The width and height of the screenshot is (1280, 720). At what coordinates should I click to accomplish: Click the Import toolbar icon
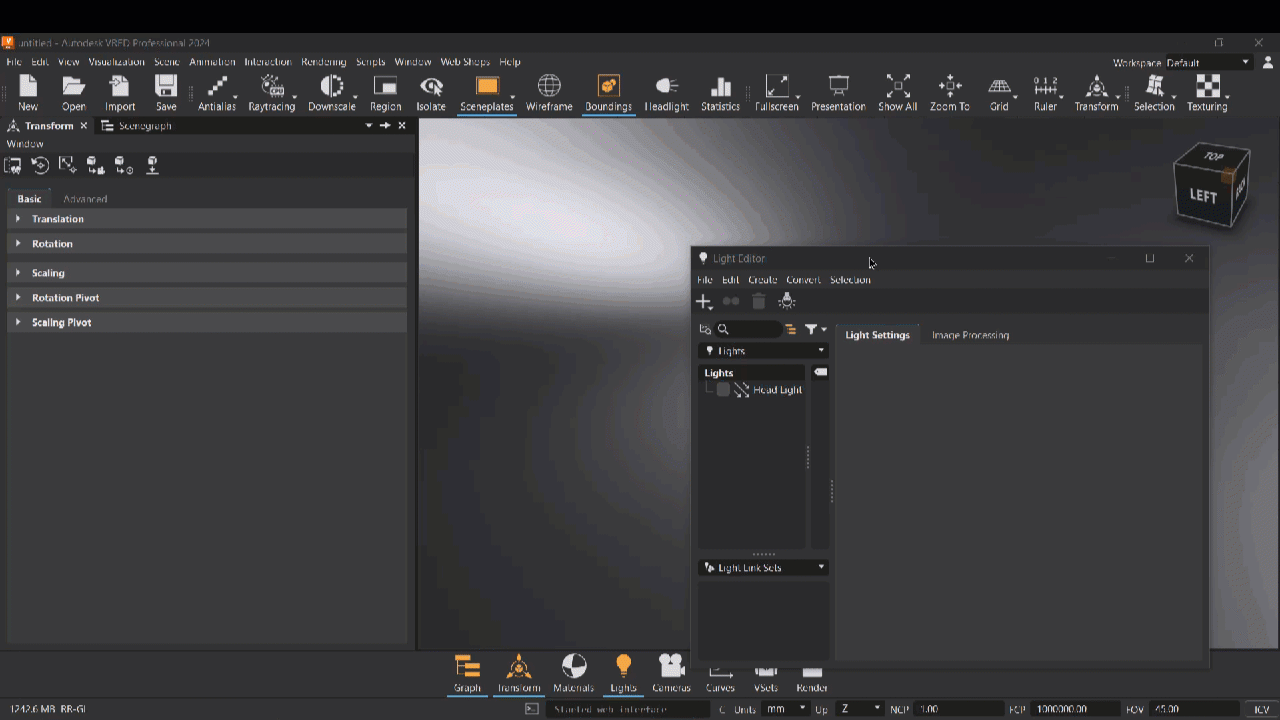point(120,93)
